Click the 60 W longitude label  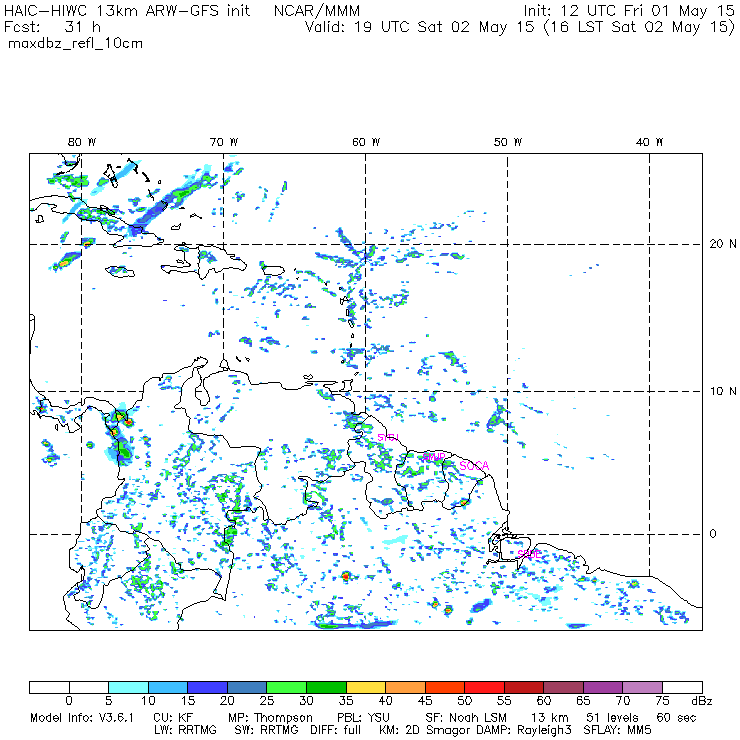tap(366, 142)
